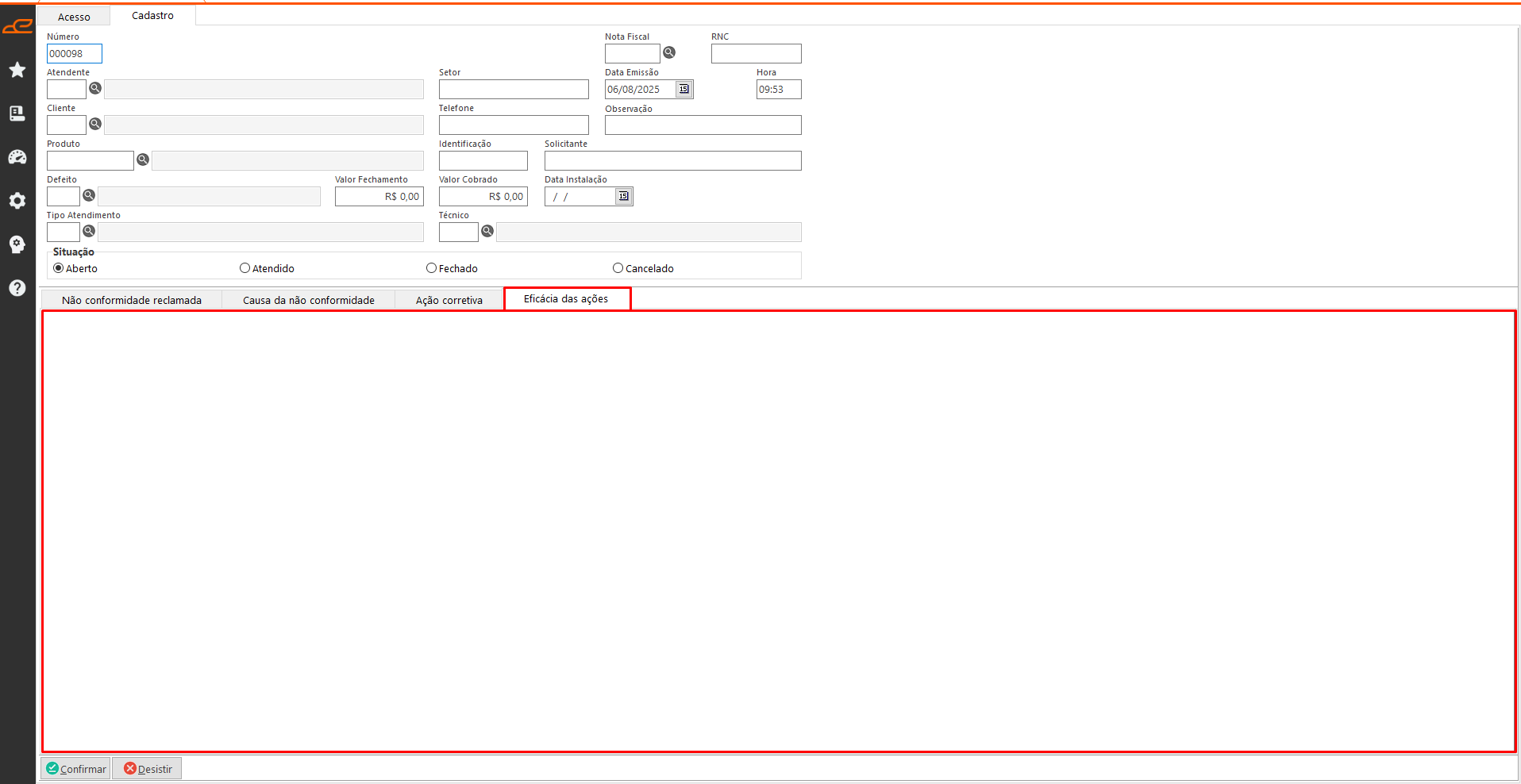Screen dimensions: 1521x784
Task: Open the Causa da não conformidade tab
Action: click(308, 300)
